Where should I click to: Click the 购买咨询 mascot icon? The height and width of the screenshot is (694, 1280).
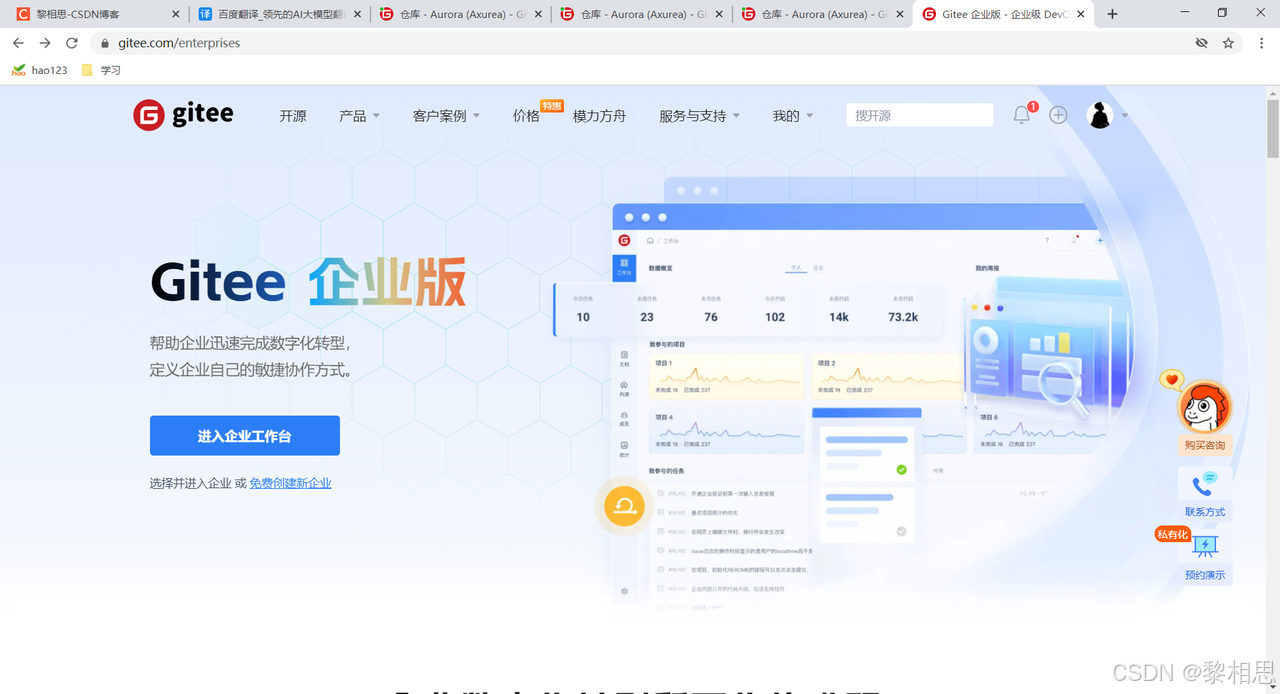(1203, 405)
